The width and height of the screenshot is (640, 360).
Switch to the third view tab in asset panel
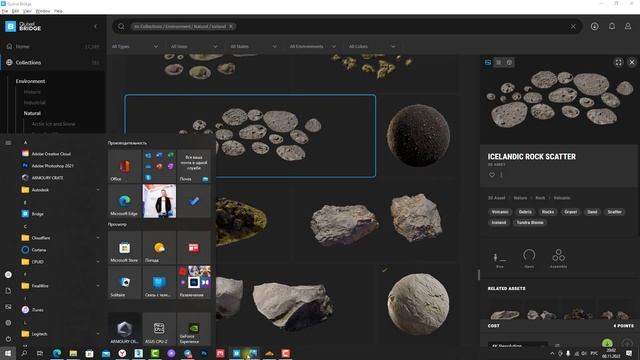point(509,62)
